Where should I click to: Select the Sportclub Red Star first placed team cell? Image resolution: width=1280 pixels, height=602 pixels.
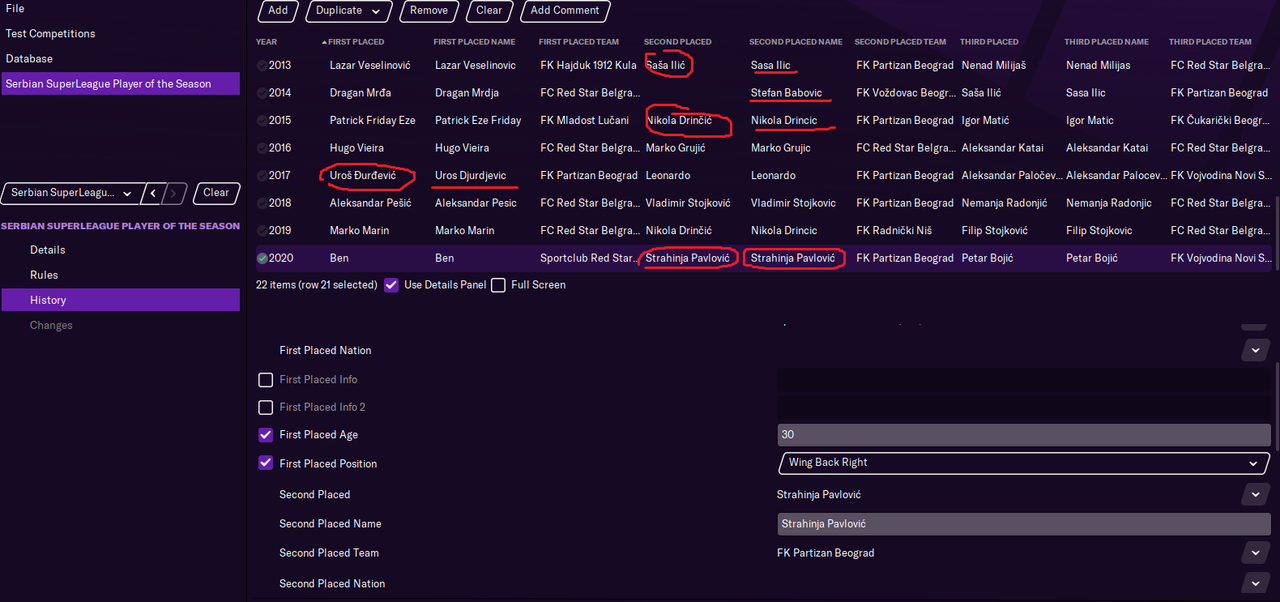(589, 258)
